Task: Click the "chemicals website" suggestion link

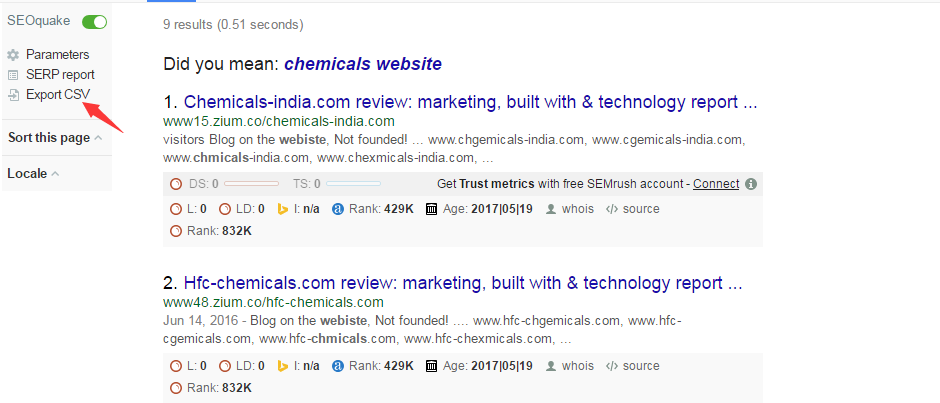Action: point(362,64)
